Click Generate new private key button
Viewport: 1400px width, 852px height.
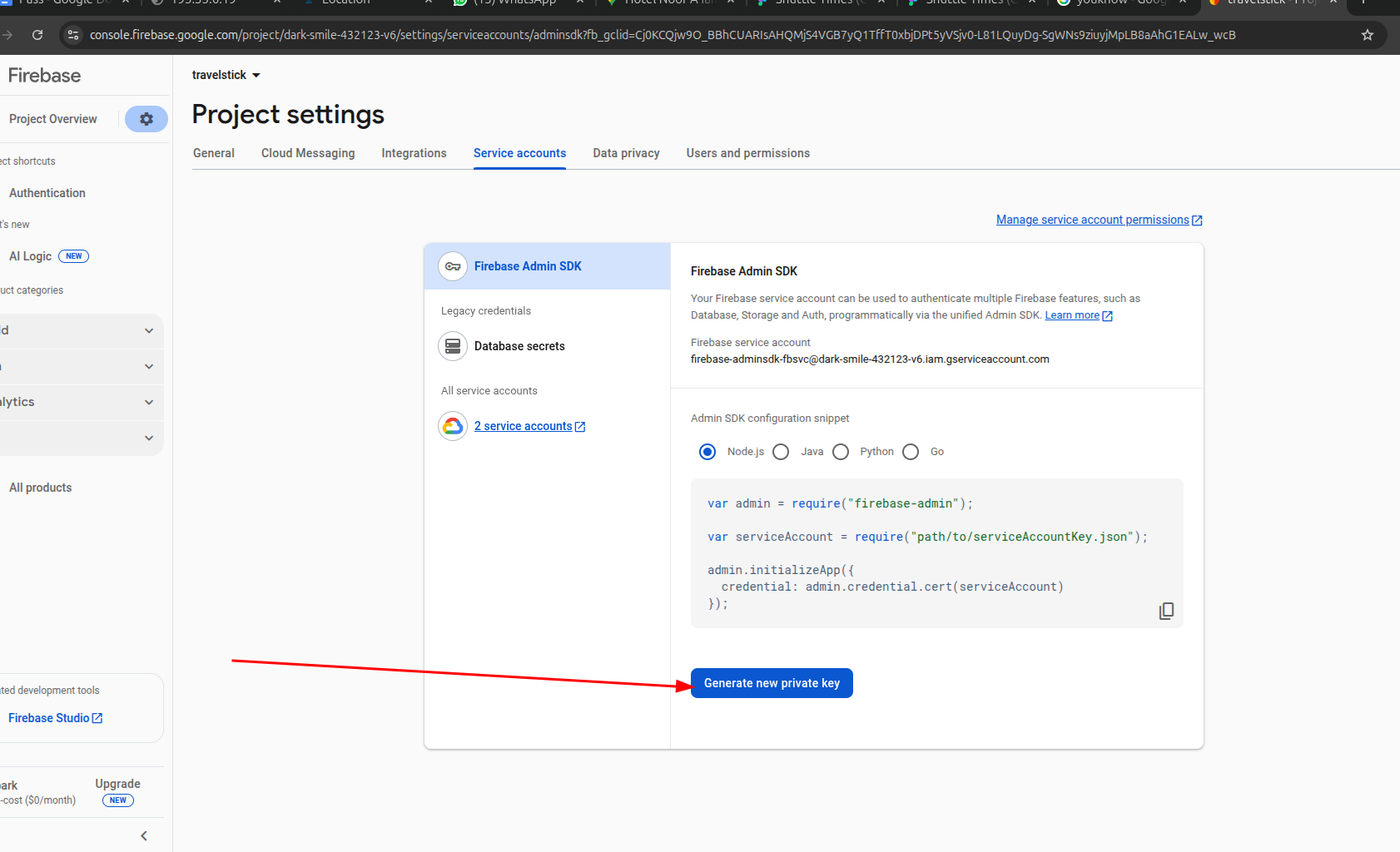[x=772, y=683]
